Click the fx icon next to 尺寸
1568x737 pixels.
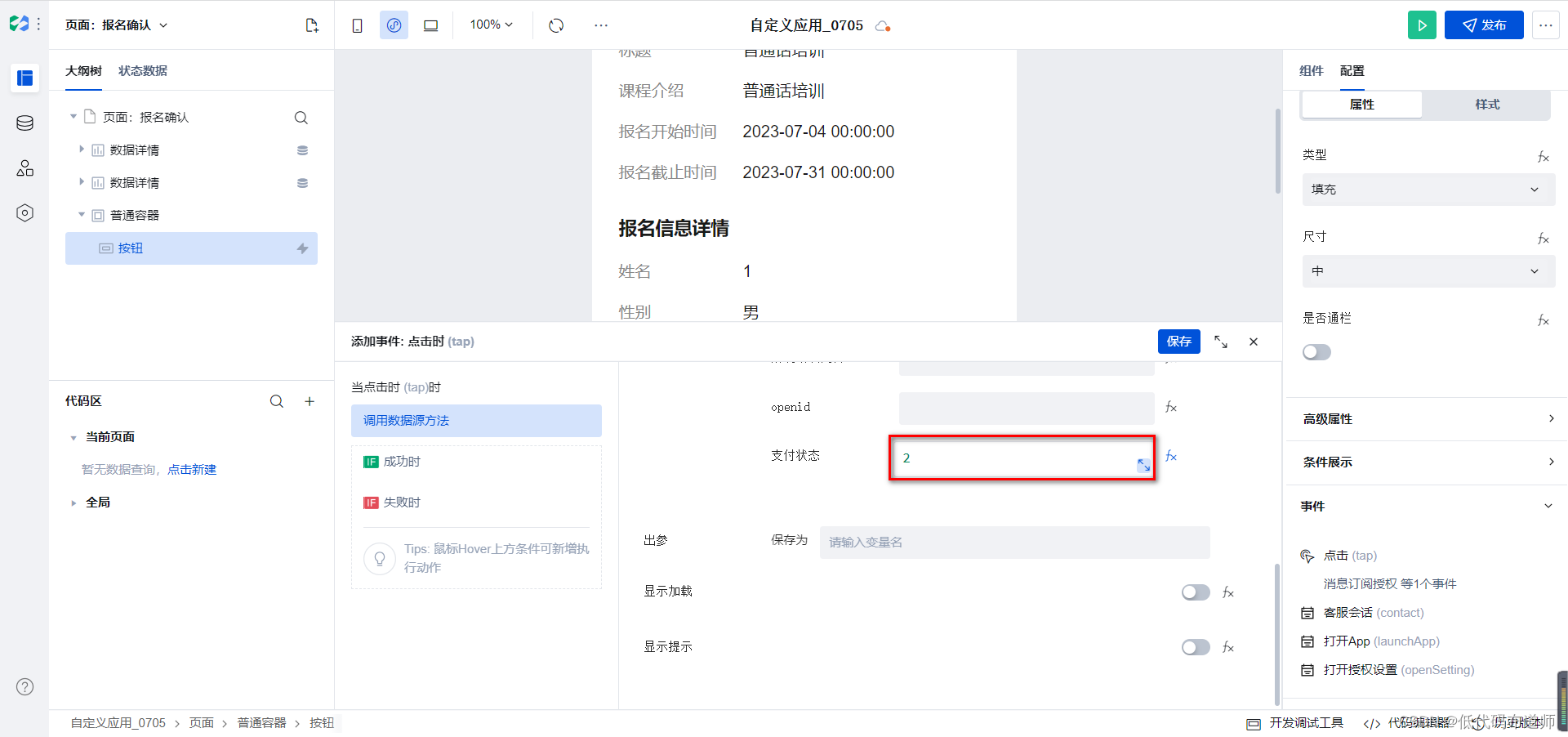point(1543,239)
